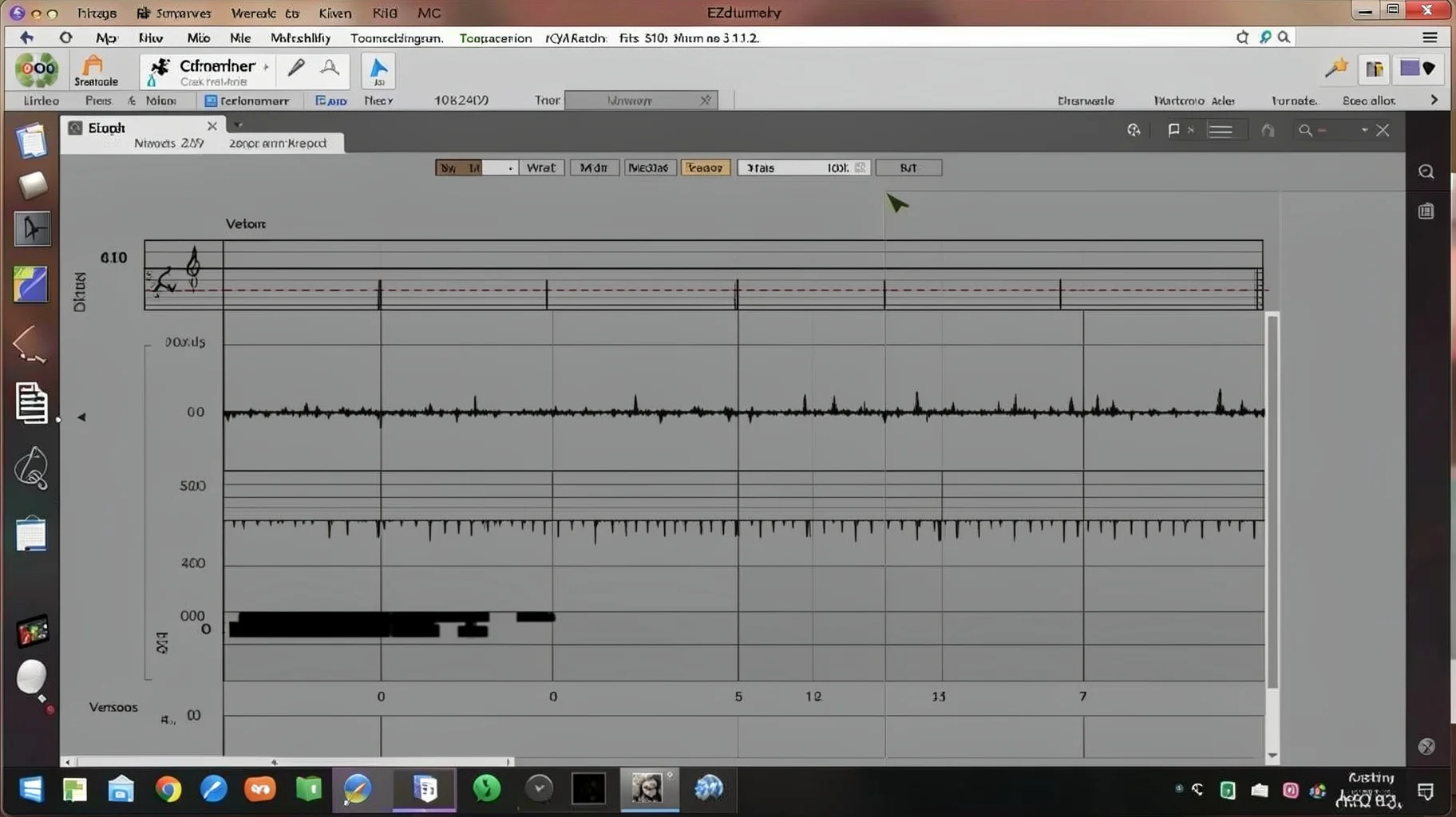Viewport: 1456px width, 817px height.
Task: Click the Nurtorolo Ader button
Action: point(1194,101)
